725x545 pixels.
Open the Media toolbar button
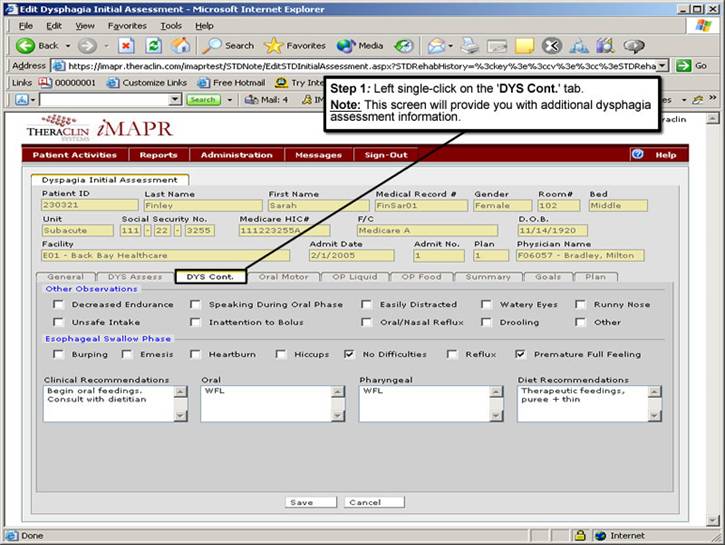click(360, 45)
